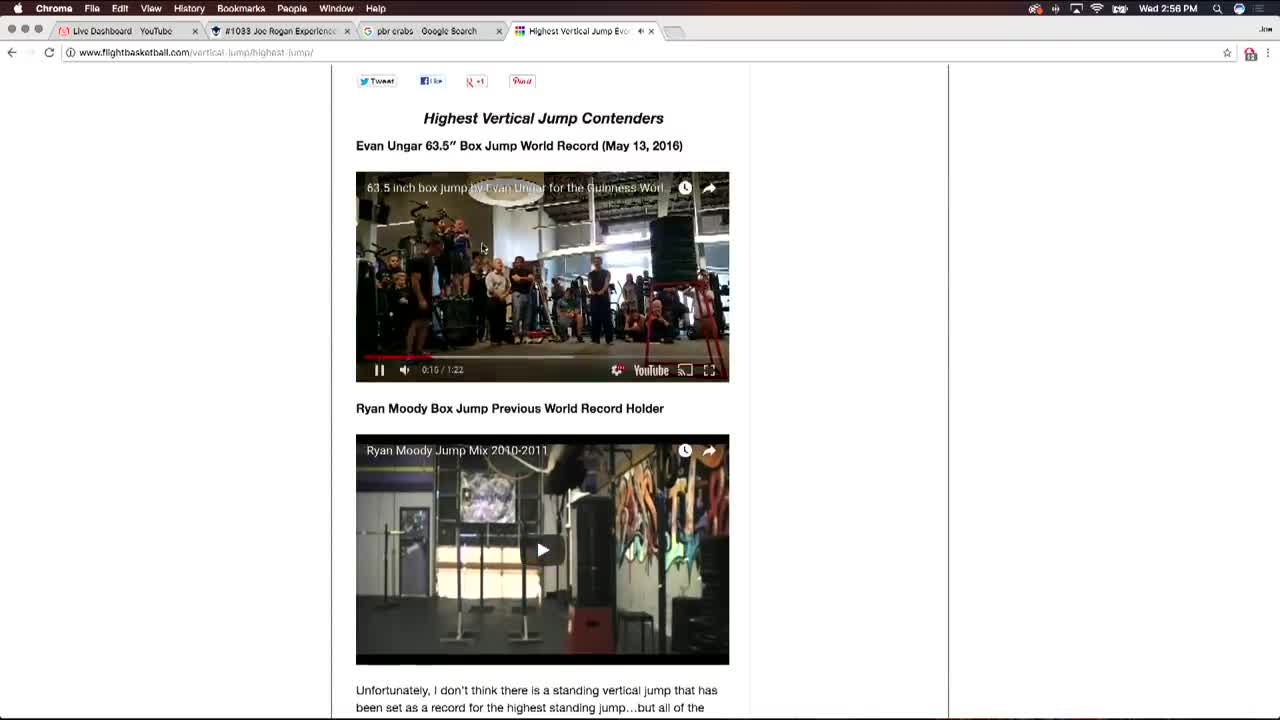
Task: Close the pbr crabs Google Search tab
Action: click(x=499, y=31)
